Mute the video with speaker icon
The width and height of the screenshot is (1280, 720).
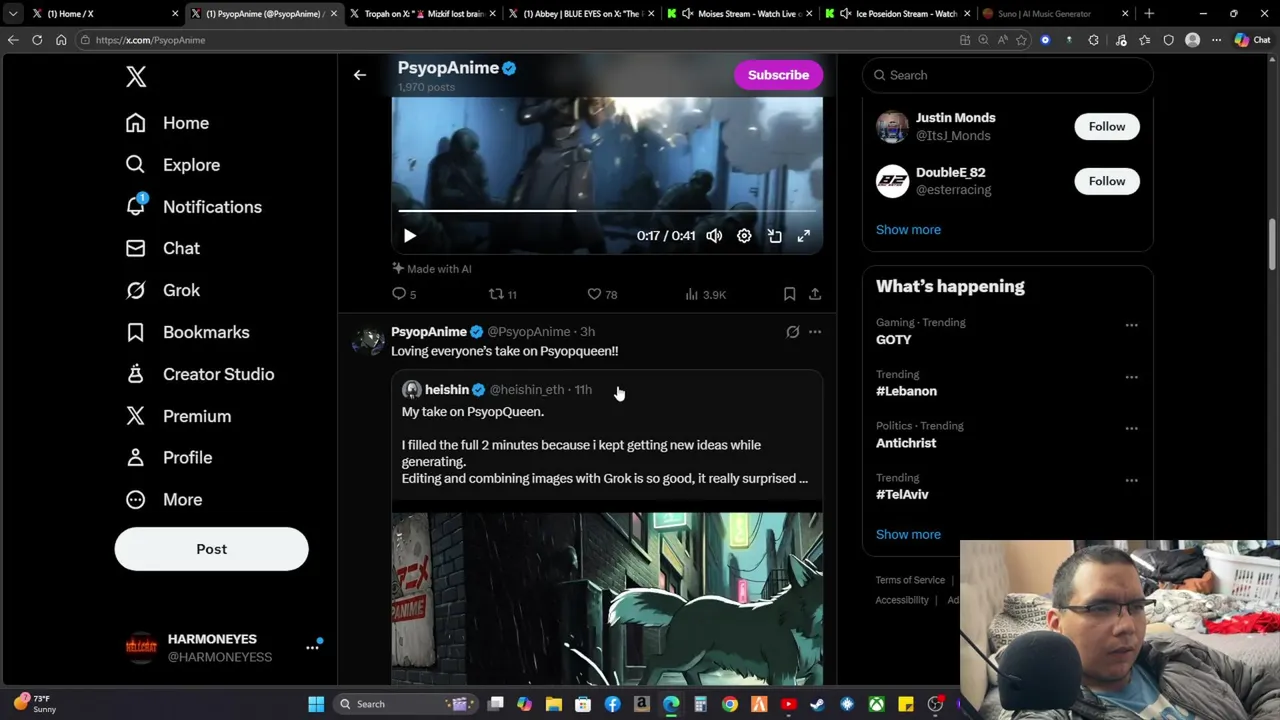714,236
